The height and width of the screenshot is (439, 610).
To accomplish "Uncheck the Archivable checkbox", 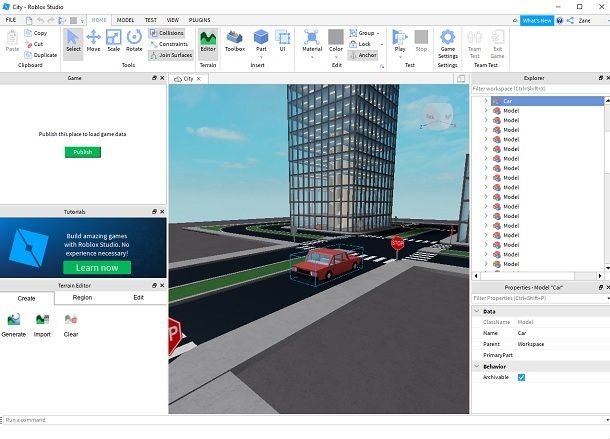I will click(521, 377).
